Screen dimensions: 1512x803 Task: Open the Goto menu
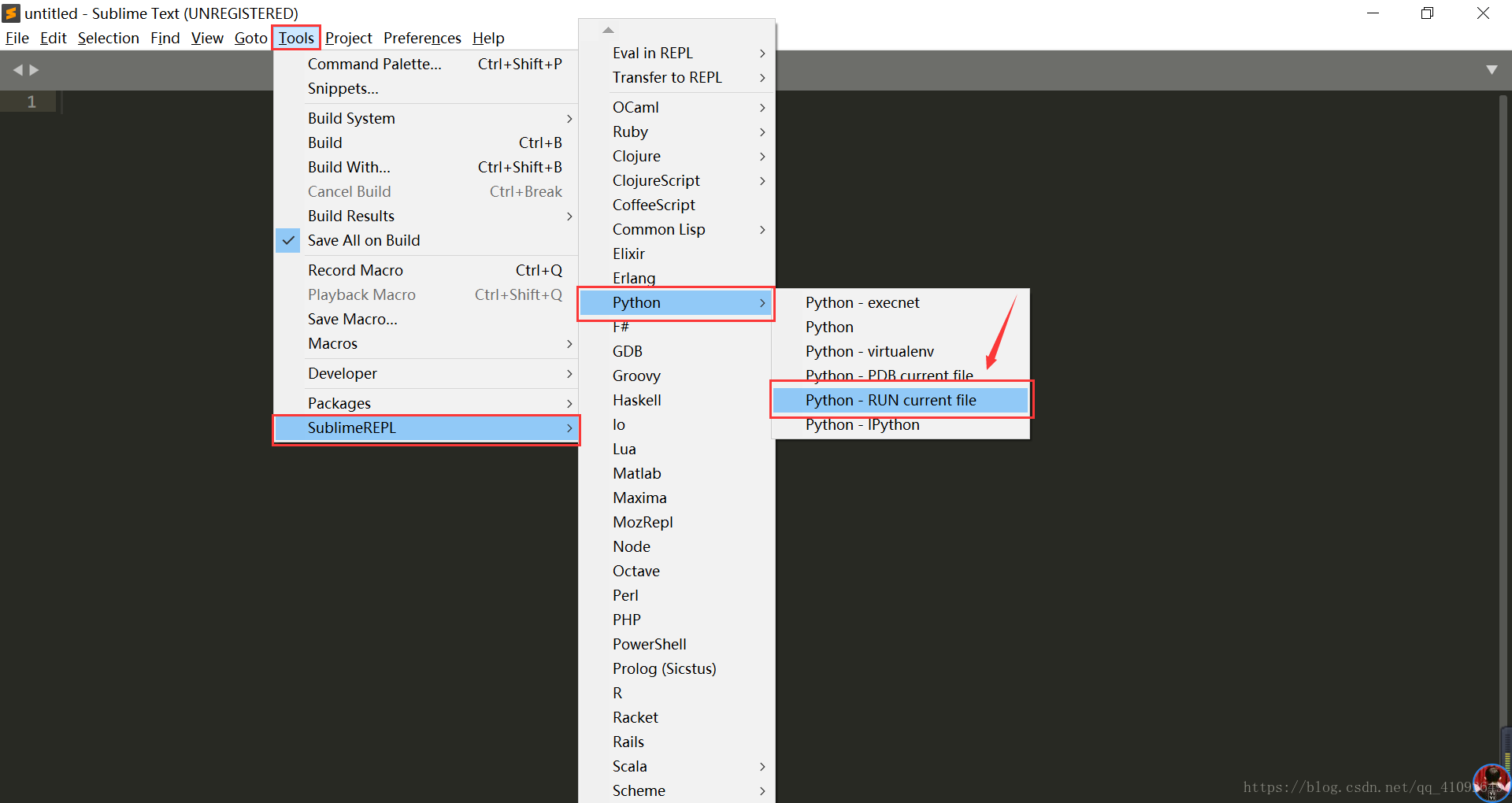coord(250,38)
